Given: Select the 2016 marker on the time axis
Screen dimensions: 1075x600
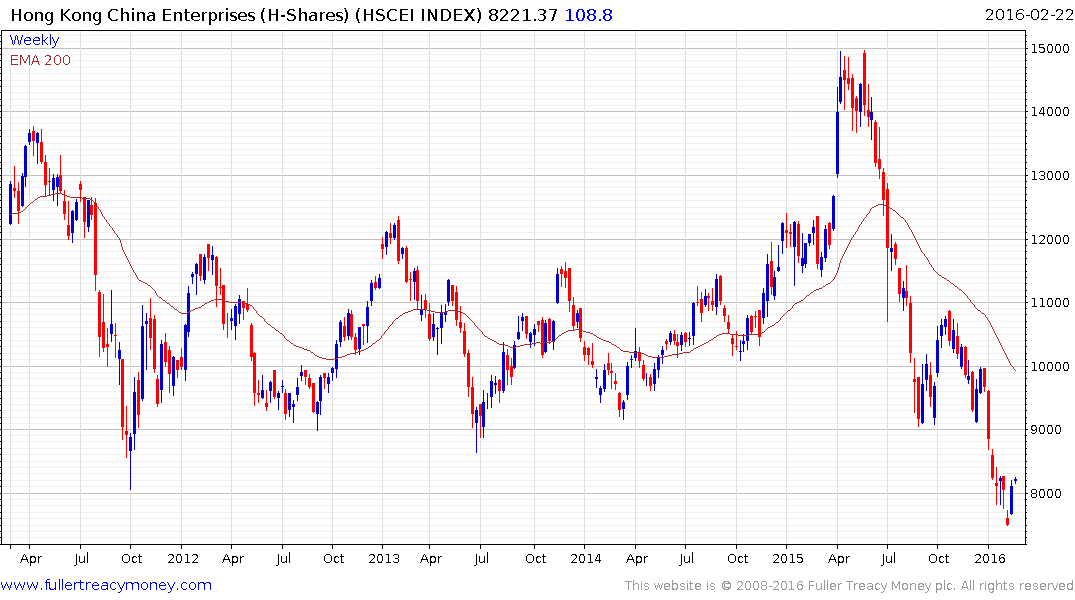Looking at the screenshot, I should pyautogui.click(x=989, y=558).
